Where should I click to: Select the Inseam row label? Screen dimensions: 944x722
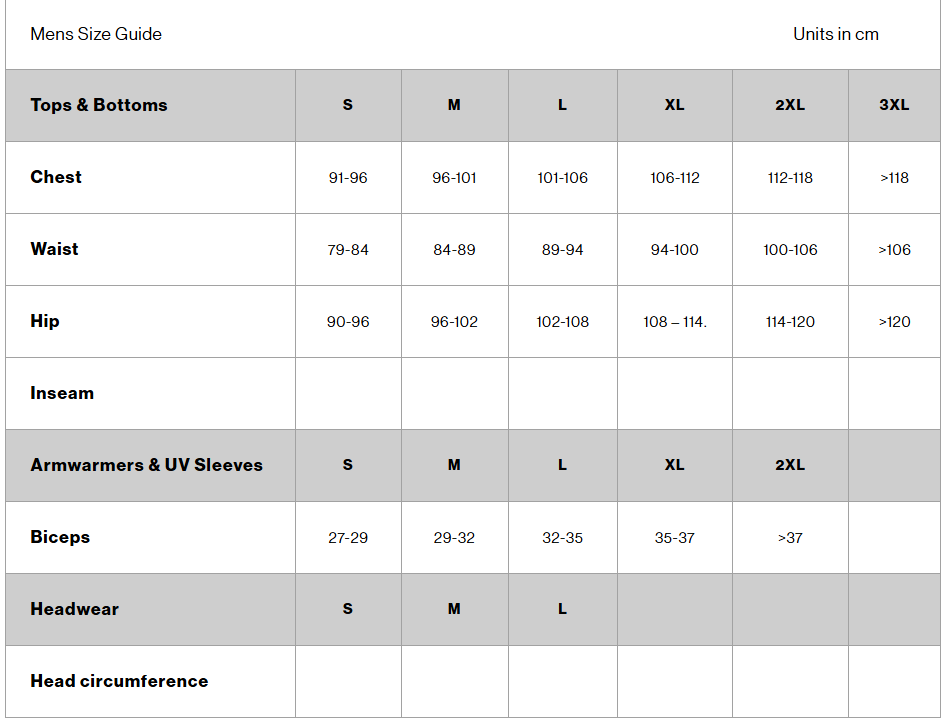point(62,393)
